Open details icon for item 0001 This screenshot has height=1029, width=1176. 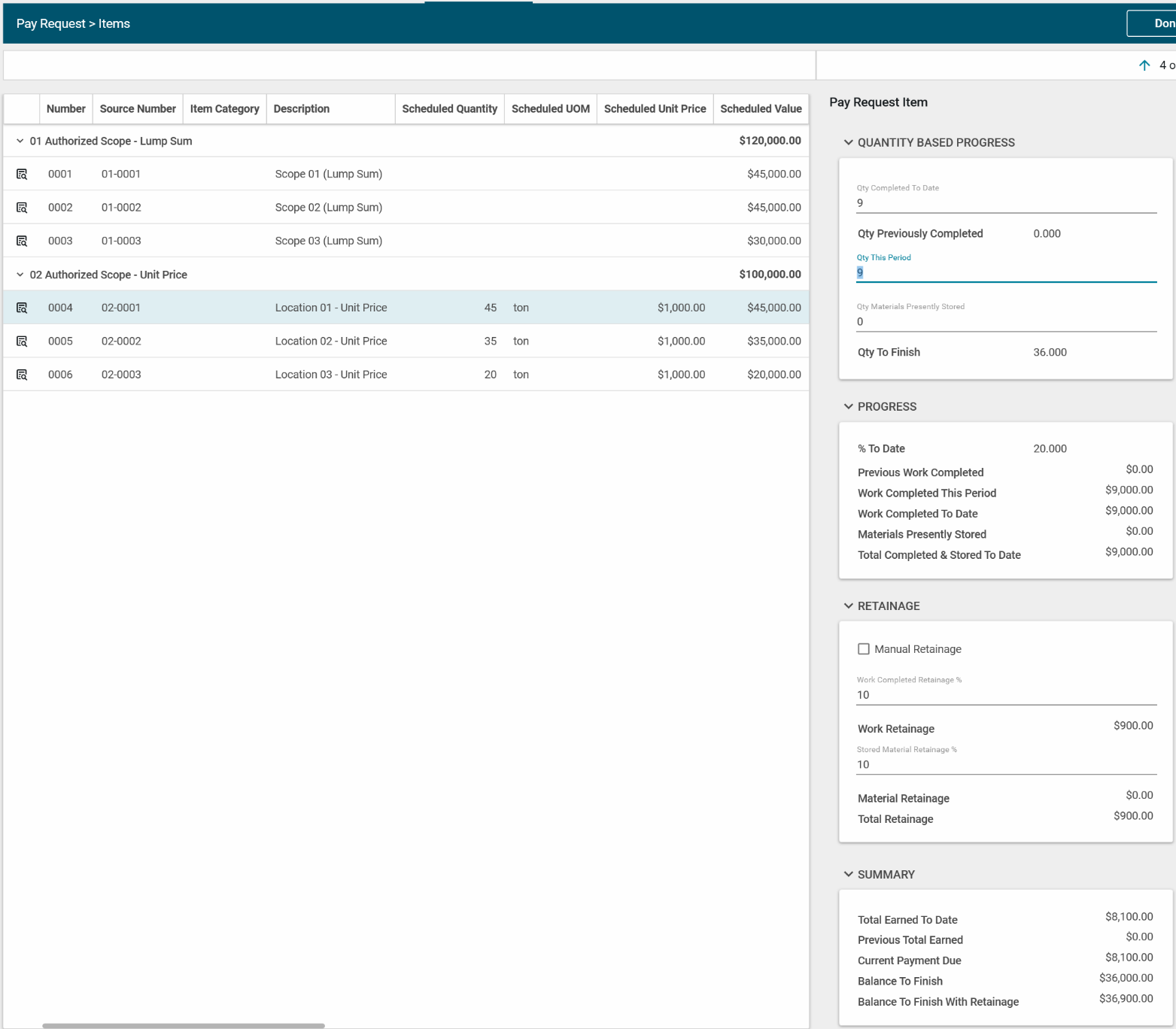tap(22, 175)
